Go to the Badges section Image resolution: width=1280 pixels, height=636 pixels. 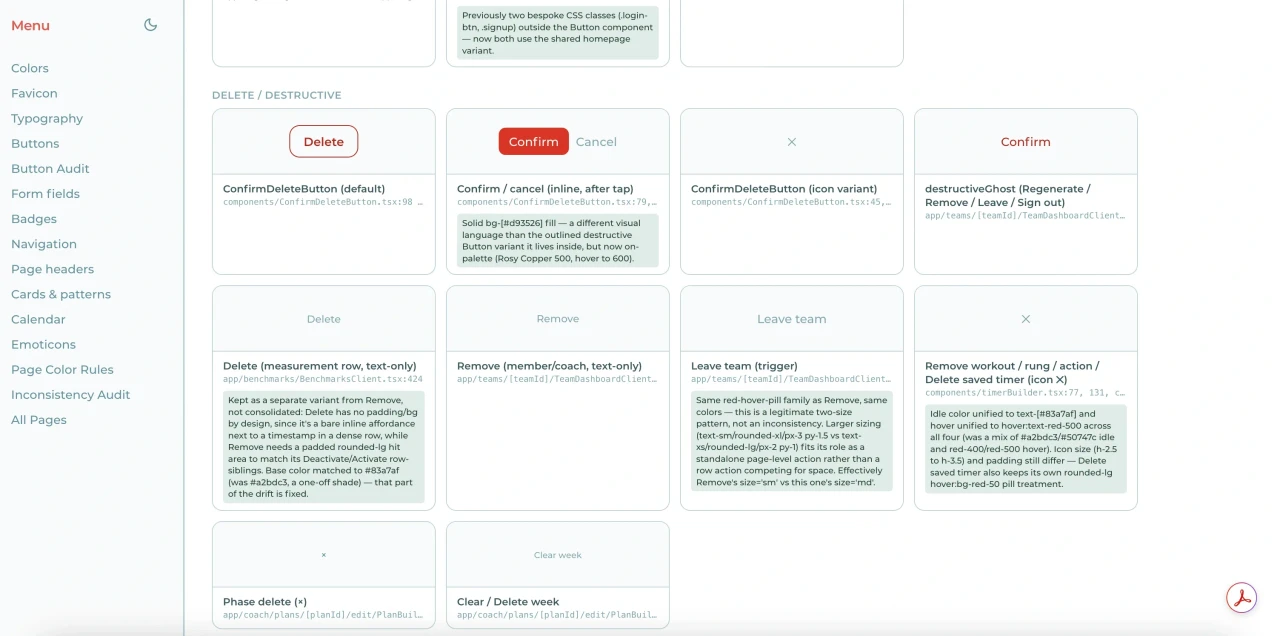pyautogui.click(x=34, y=218)
